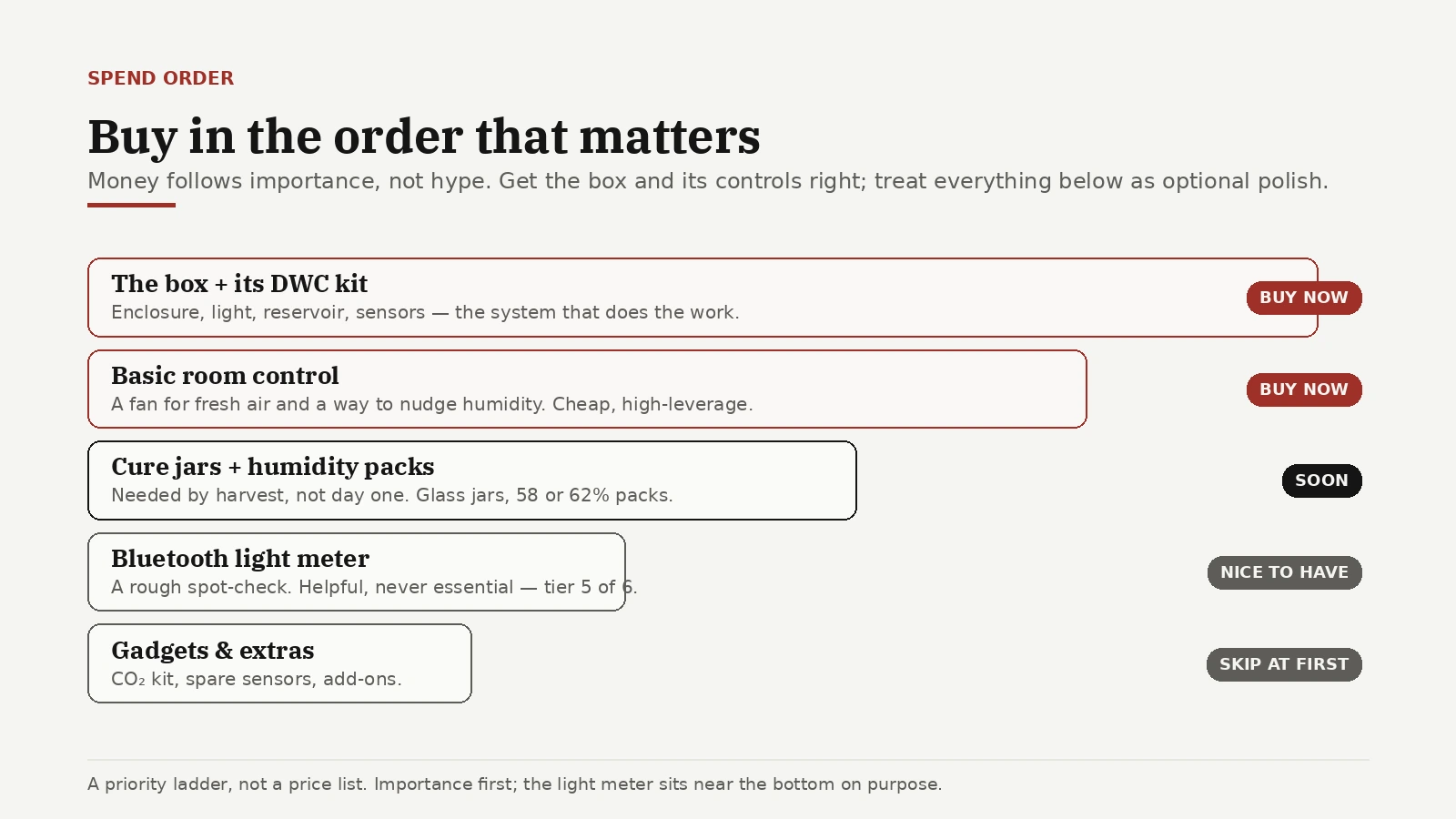Image resolution: width=1456 pixels, height=819 pixels.
Task: Select the Basic room control card
Action: click(x=587, y=389)
